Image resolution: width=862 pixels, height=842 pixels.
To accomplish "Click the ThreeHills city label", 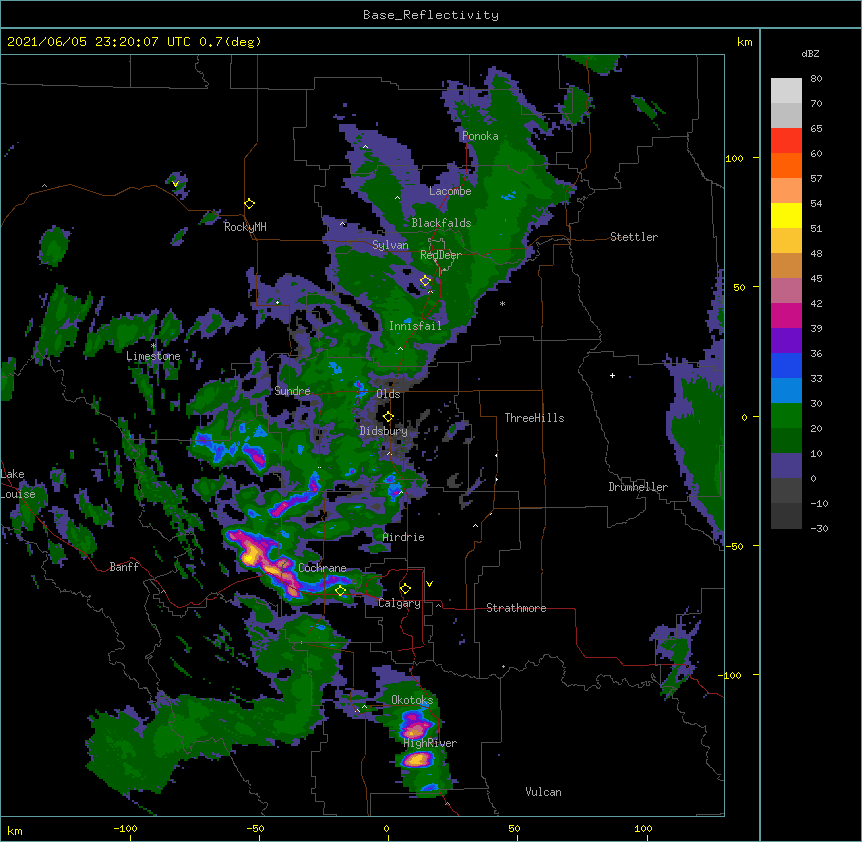I will (x=534, y=418).
